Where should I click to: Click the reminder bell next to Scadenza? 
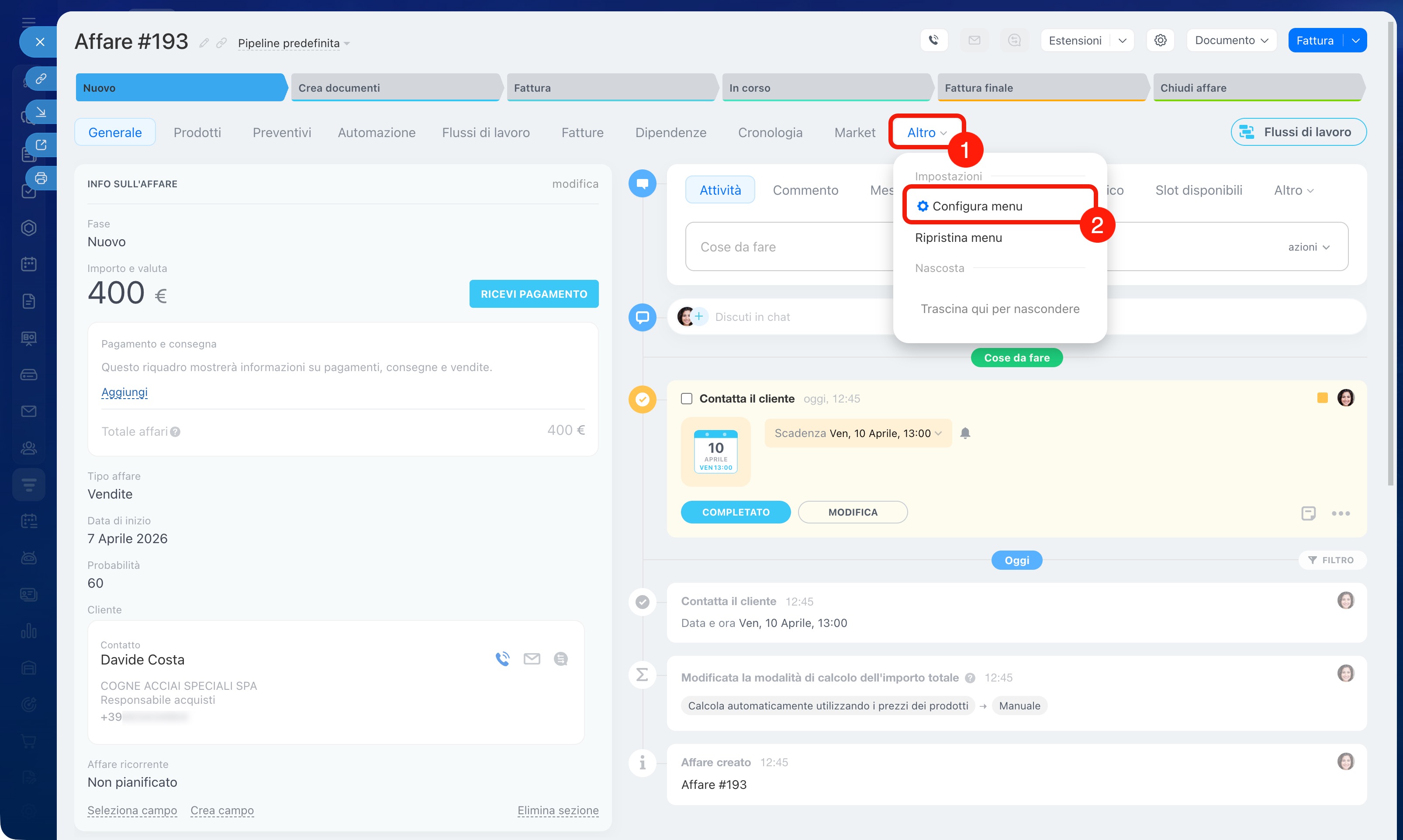(x=965, y=433)
